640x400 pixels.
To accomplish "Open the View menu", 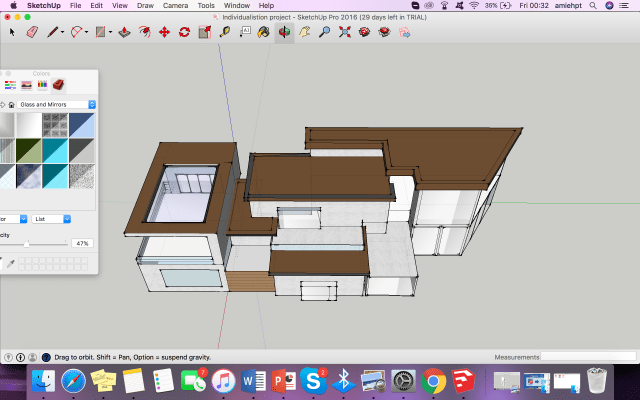I will [120, 6].
